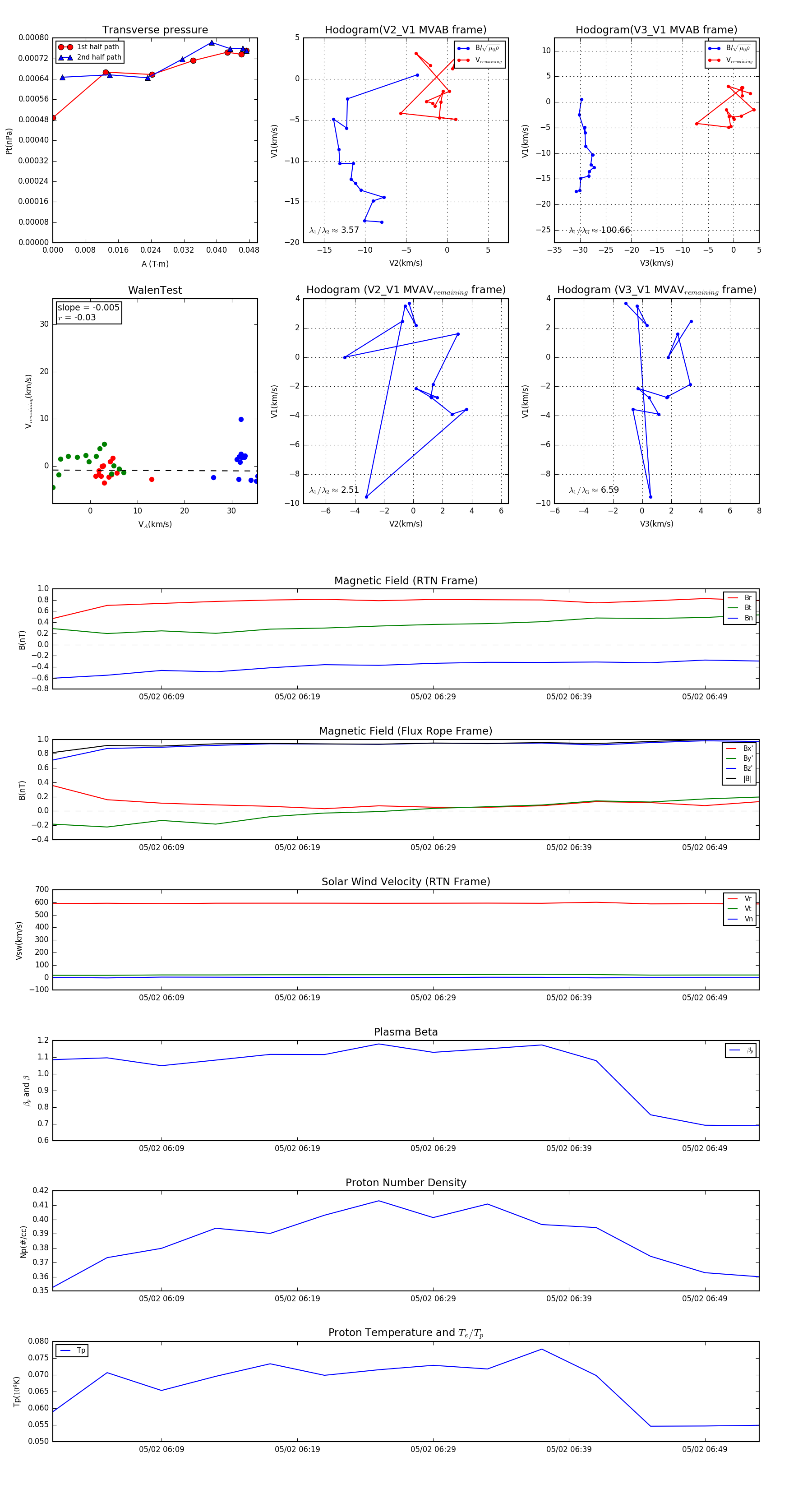
Task: Click the "λ1/λ2 ≈ 2.51" annotation
Action: point(334,490)
